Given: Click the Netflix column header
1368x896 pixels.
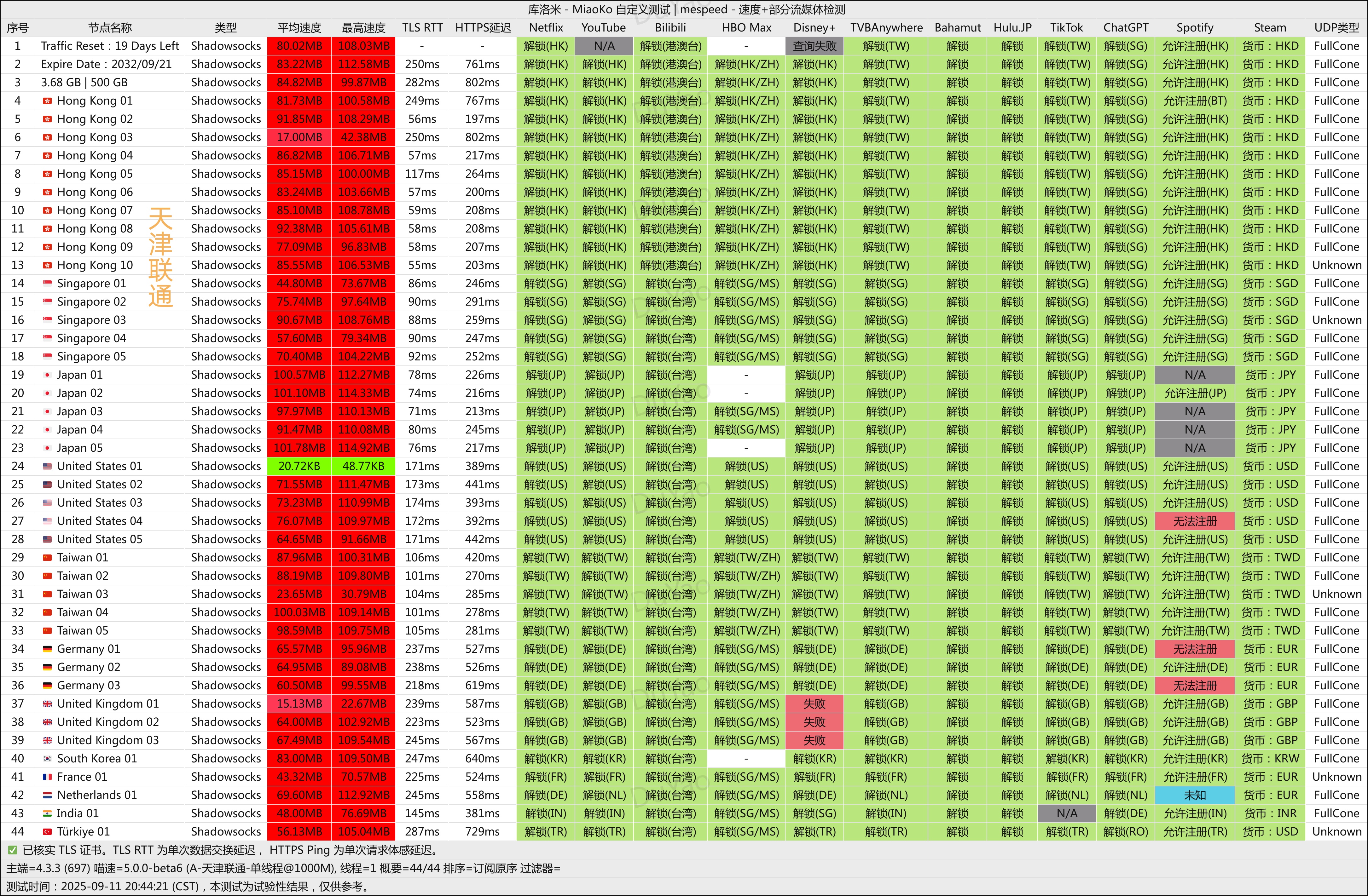Looking at the screenshot, I should pos(546,28).
